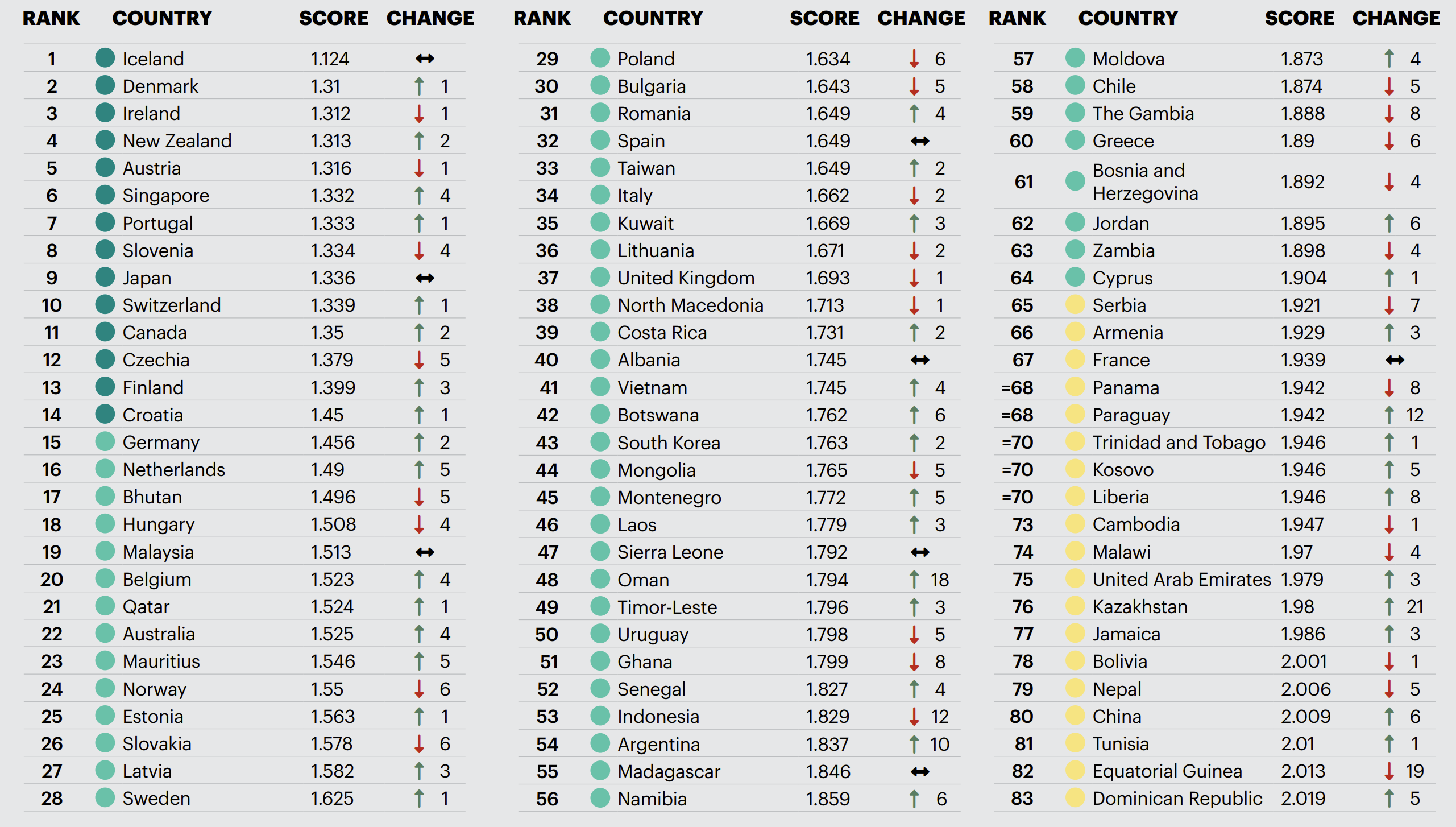The image size is (1456, 827).
Task: Click the down arrow in Czechia's row
Action: (419, 360)
